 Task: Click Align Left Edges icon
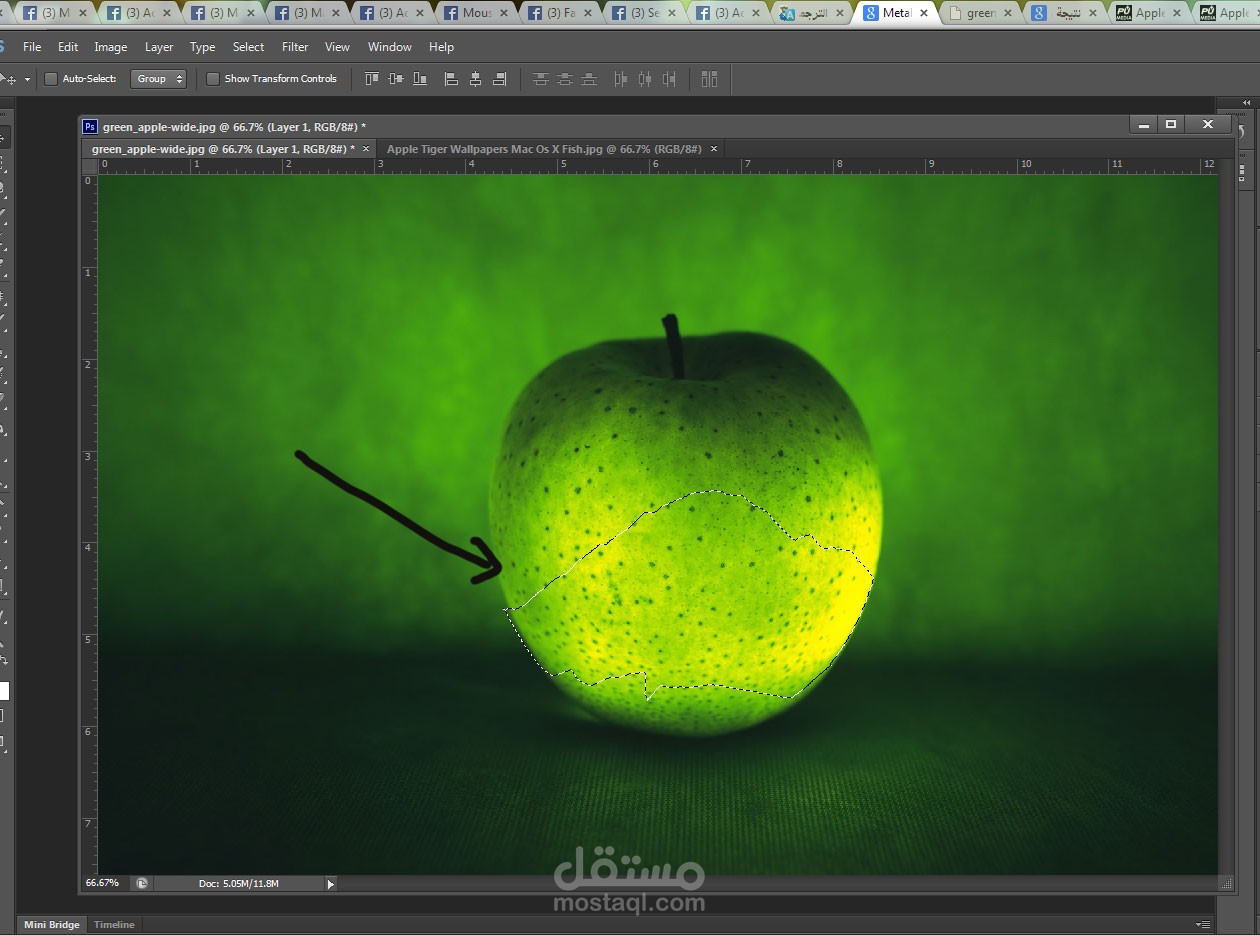point(451,79)
